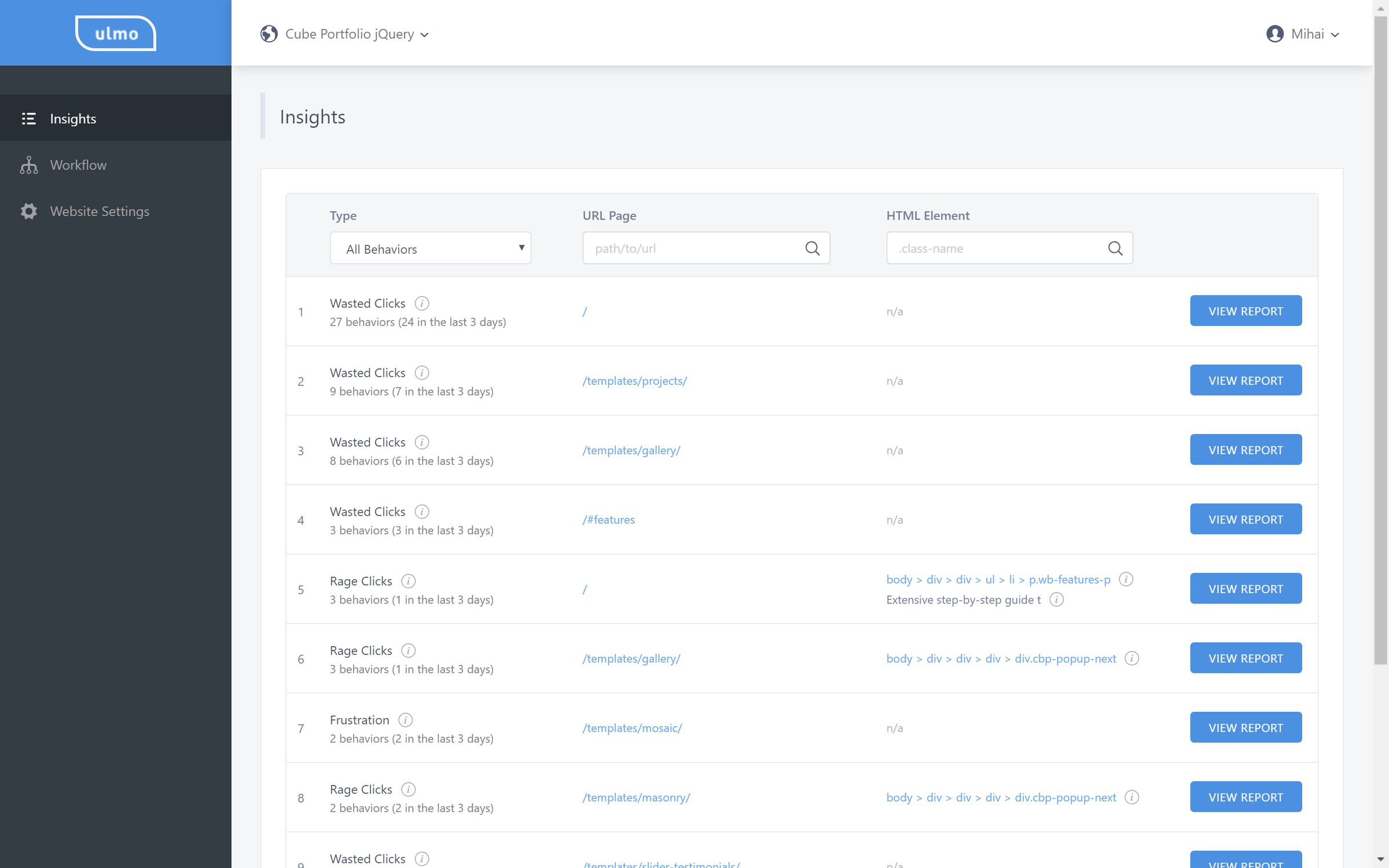Click VIEW REPORT for the first Wasted Clicks insight

[1245, 310]
